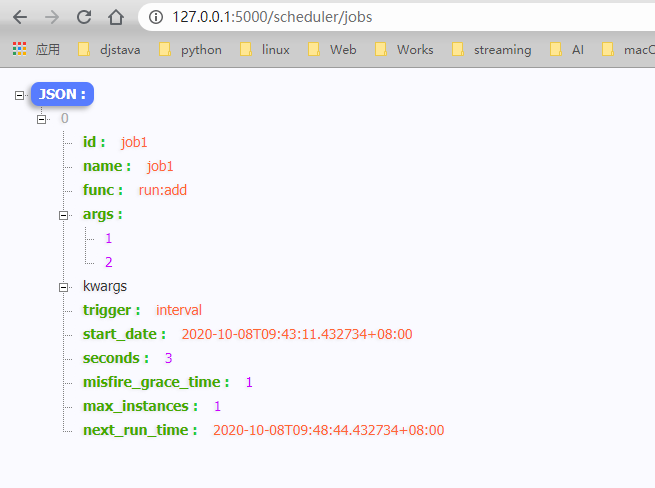Open the linux bookmark folder
655x488 pixels.
pyautogui.click(x=265, y=49)
